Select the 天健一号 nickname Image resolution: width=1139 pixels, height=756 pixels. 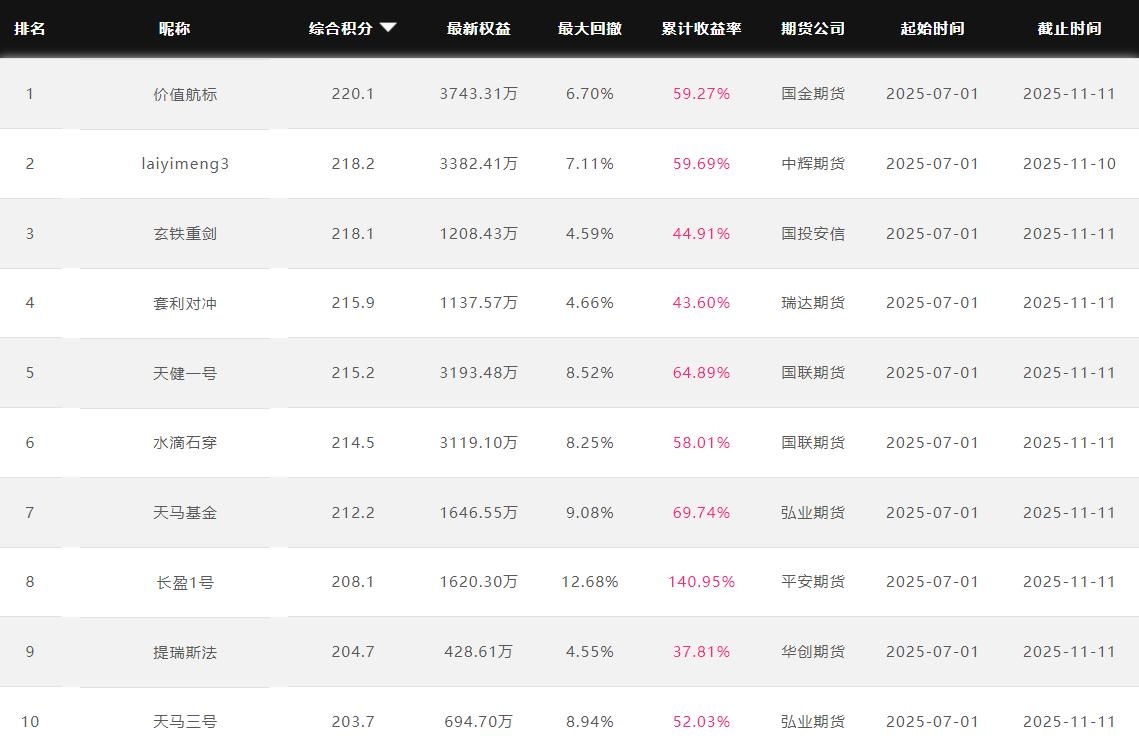click(185, 373)
